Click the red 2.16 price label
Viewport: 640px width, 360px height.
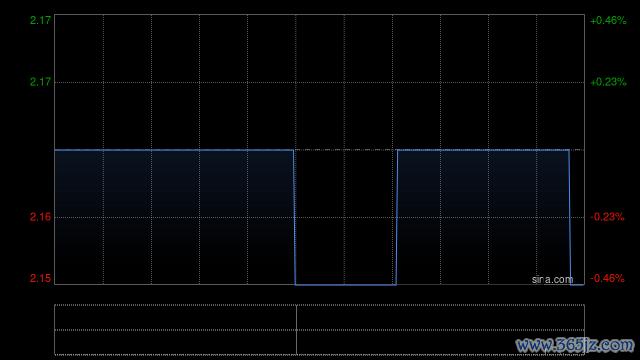(40, 217)
